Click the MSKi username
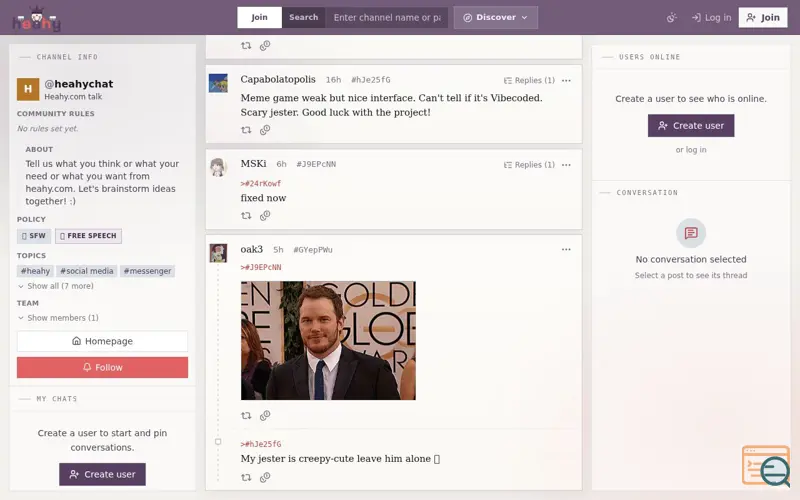Image resolution: width=800 pixels, height=500 pixels. 254,164
